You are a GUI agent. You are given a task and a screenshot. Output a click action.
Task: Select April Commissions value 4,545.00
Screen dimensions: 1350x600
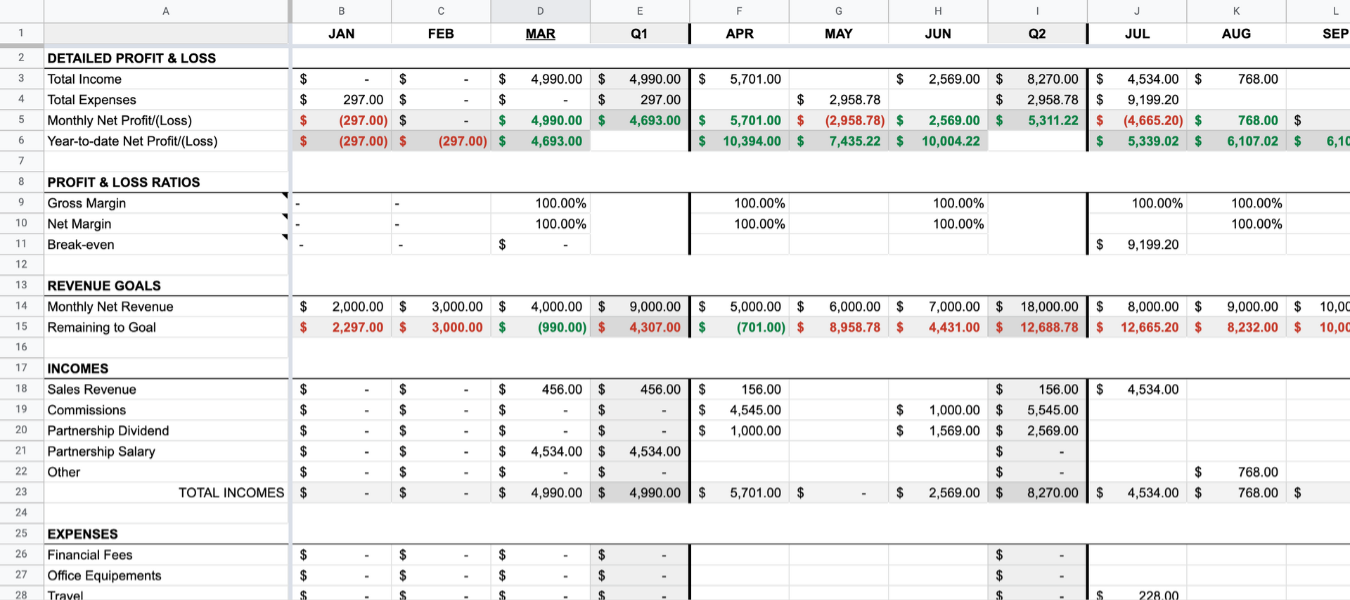point(739,410)
